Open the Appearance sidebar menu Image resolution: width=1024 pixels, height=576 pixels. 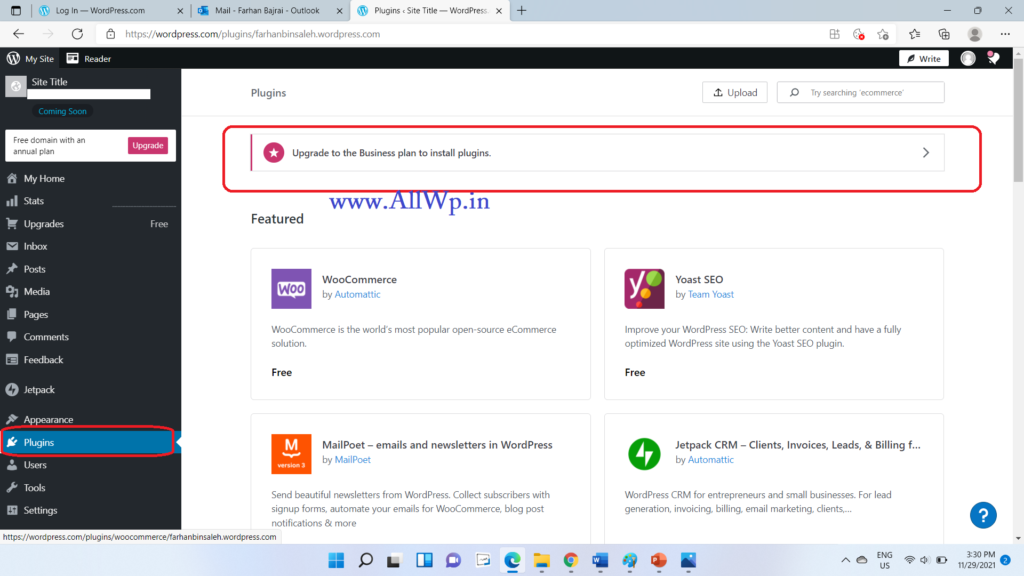click(x=90, y=419)
